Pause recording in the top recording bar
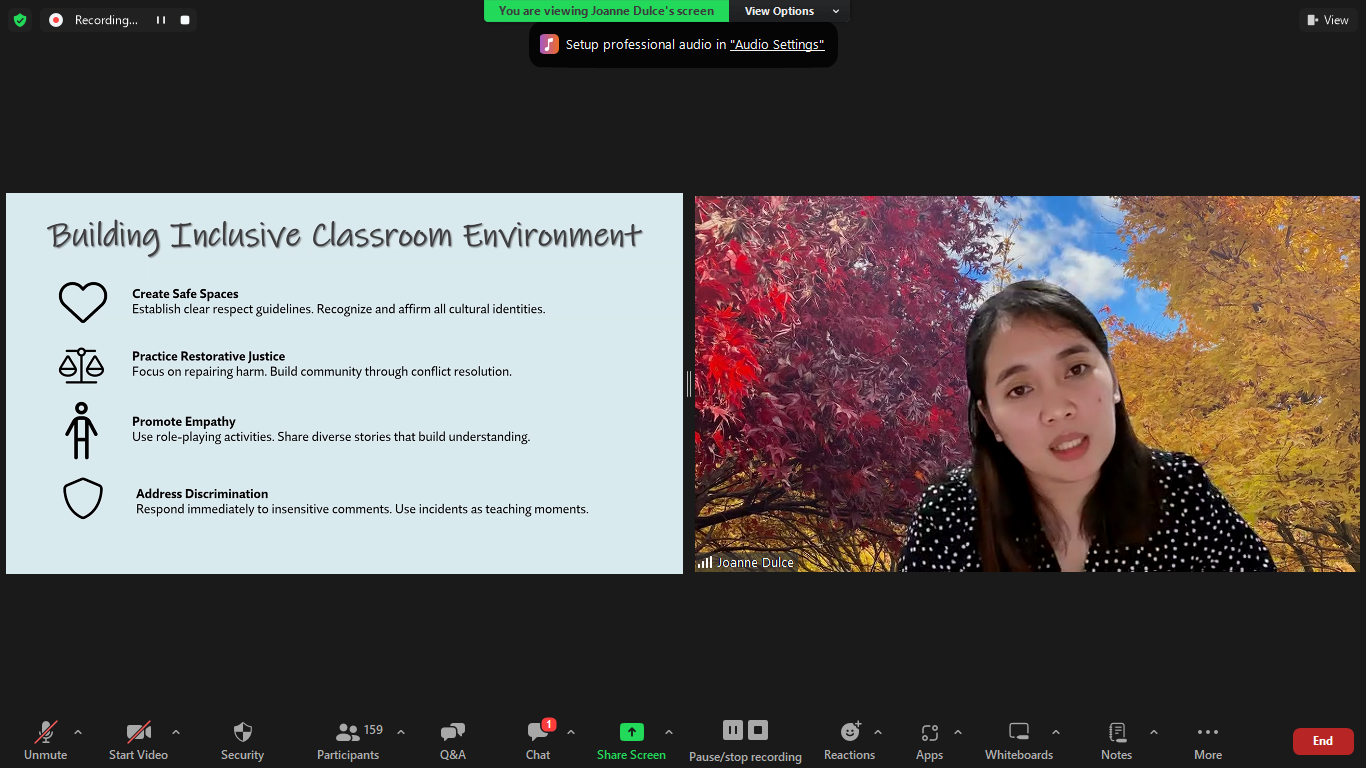 (x=161, y=20)
